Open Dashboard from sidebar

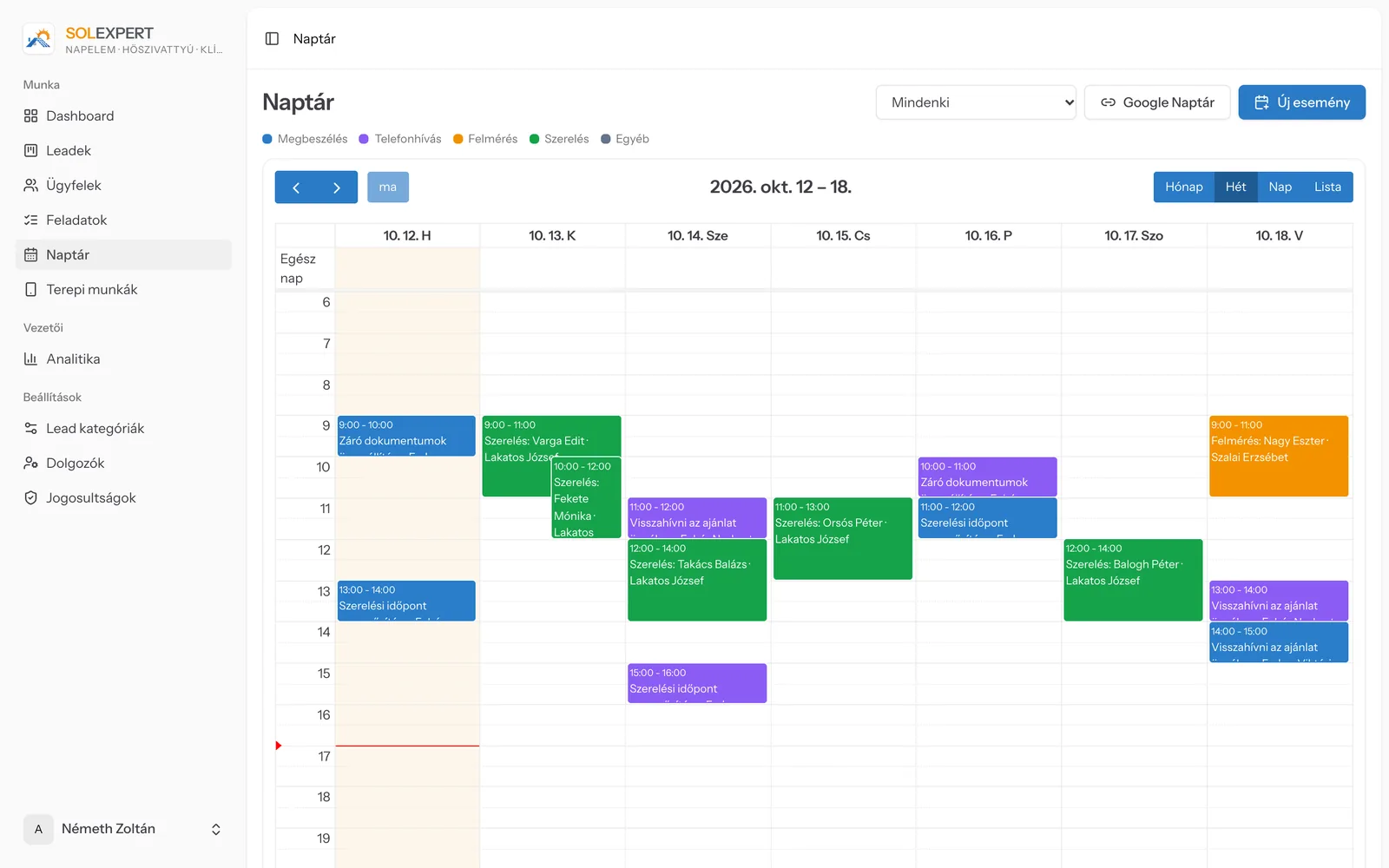[123, 116]
